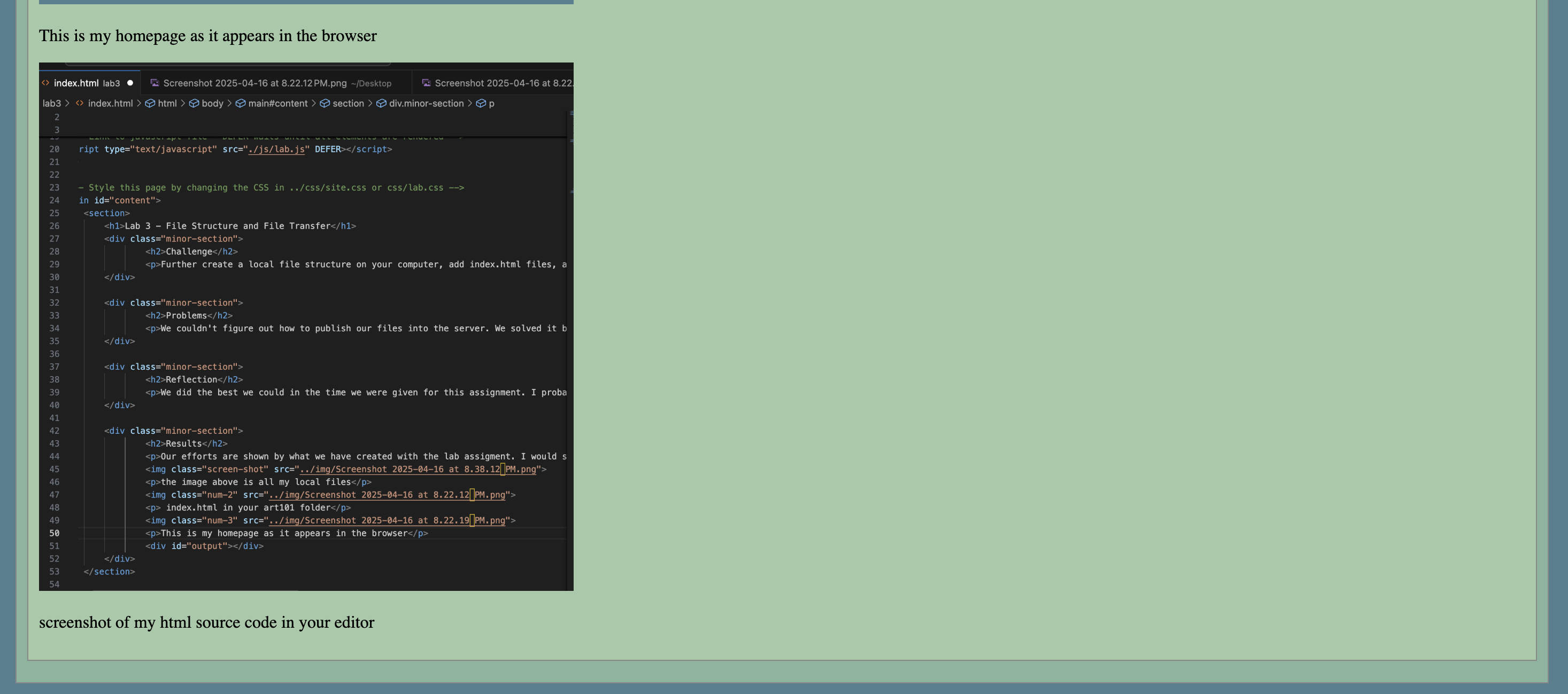Click line number 50 in the gutter
Viewport: 1568px width, 694px height.
coord(54,533)
